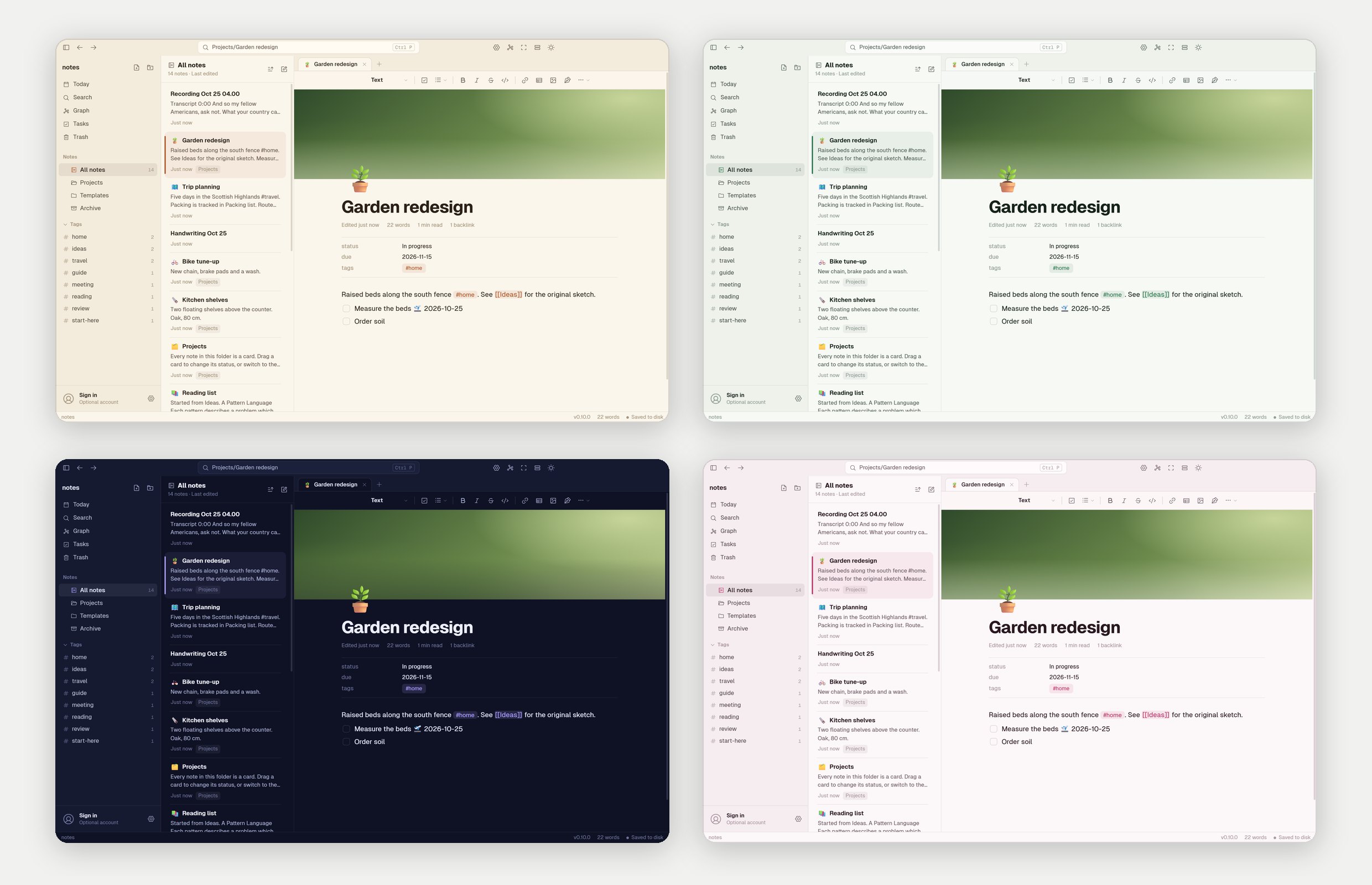The width and height of the screenshot is (1372, 885).
Task: Open a new tab with plus in dark window
Action: 380,485
